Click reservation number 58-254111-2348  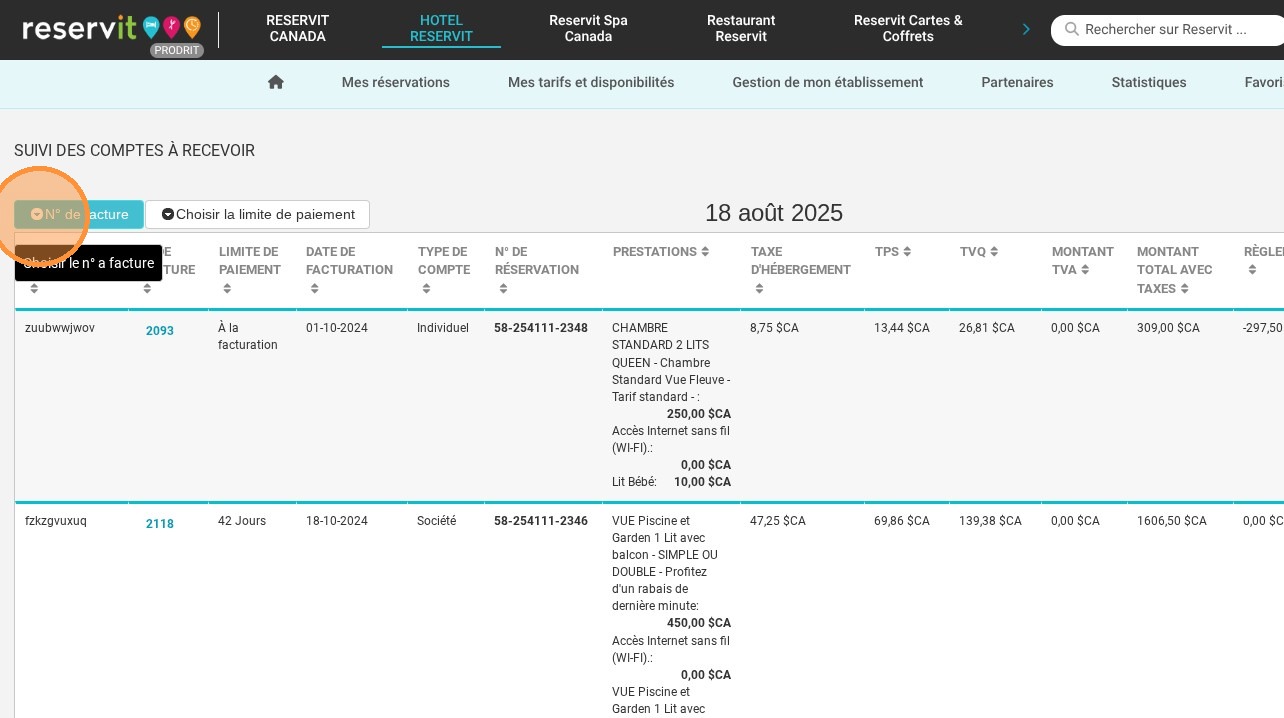click(541, 328)
